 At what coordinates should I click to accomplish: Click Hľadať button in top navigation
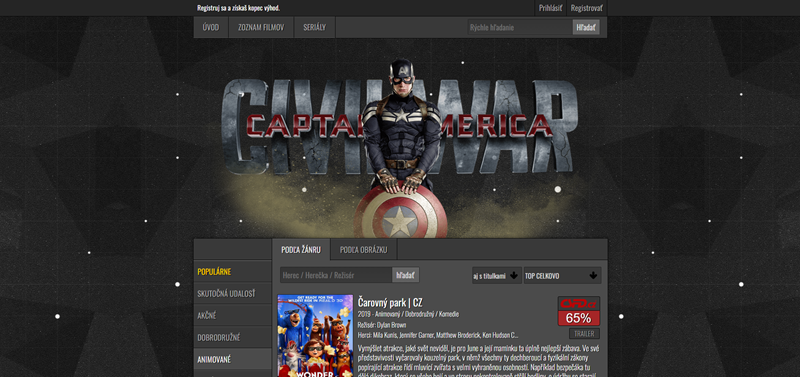click(586, 28)
